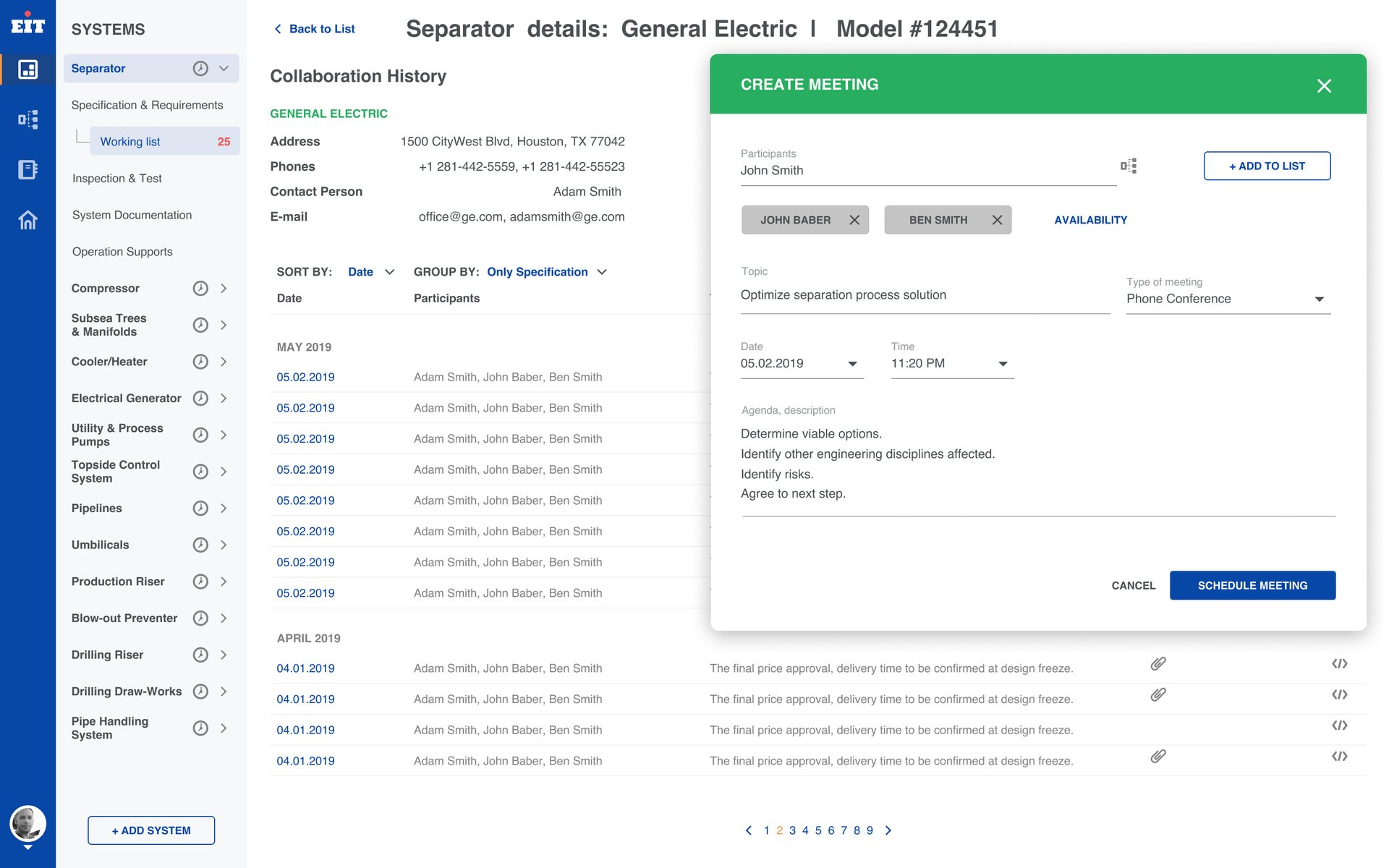Image resolution: width=1389 pixels, height=868 pixels.
Task: Click the clock icon beside Umbilicals
Action: pos(200,545)
